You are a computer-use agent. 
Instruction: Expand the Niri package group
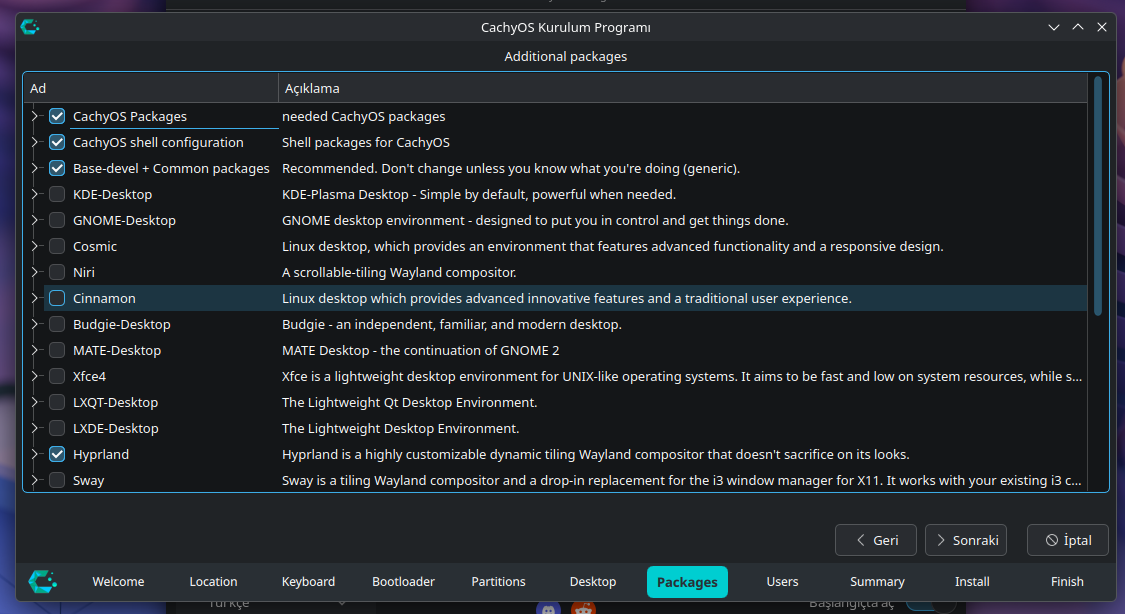pyautogui.click(x=34, y=273)
